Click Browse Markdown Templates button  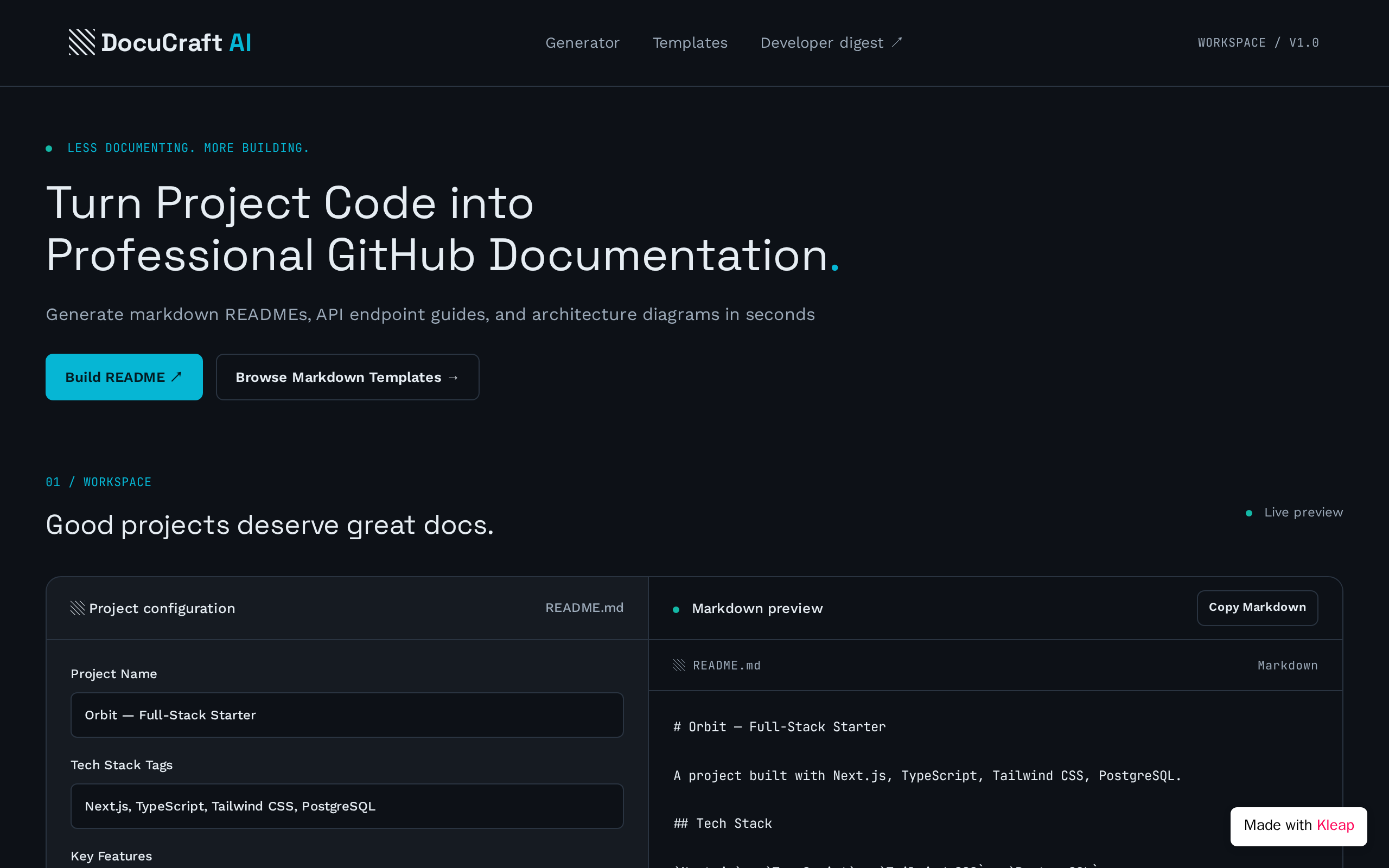[347, 377]
